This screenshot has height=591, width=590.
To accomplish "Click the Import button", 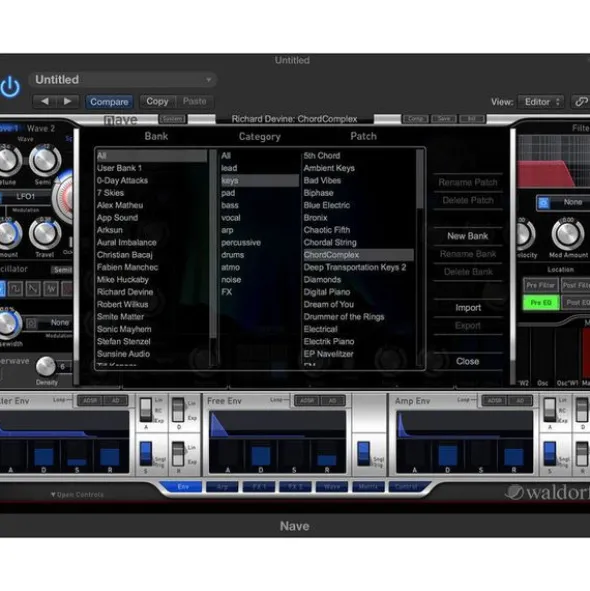I will [x=468, y=308].
